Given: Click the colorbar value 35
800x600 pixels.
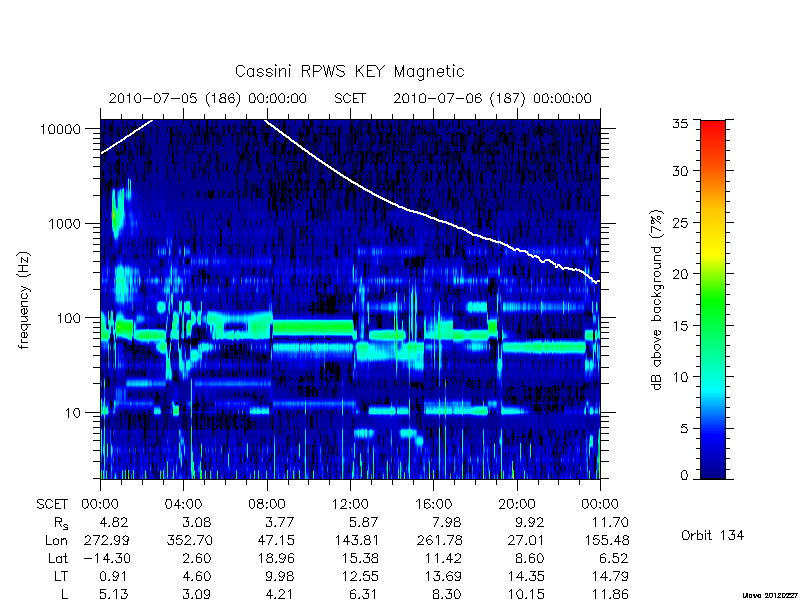Looking at the screenshot, I should coord(680,124).
